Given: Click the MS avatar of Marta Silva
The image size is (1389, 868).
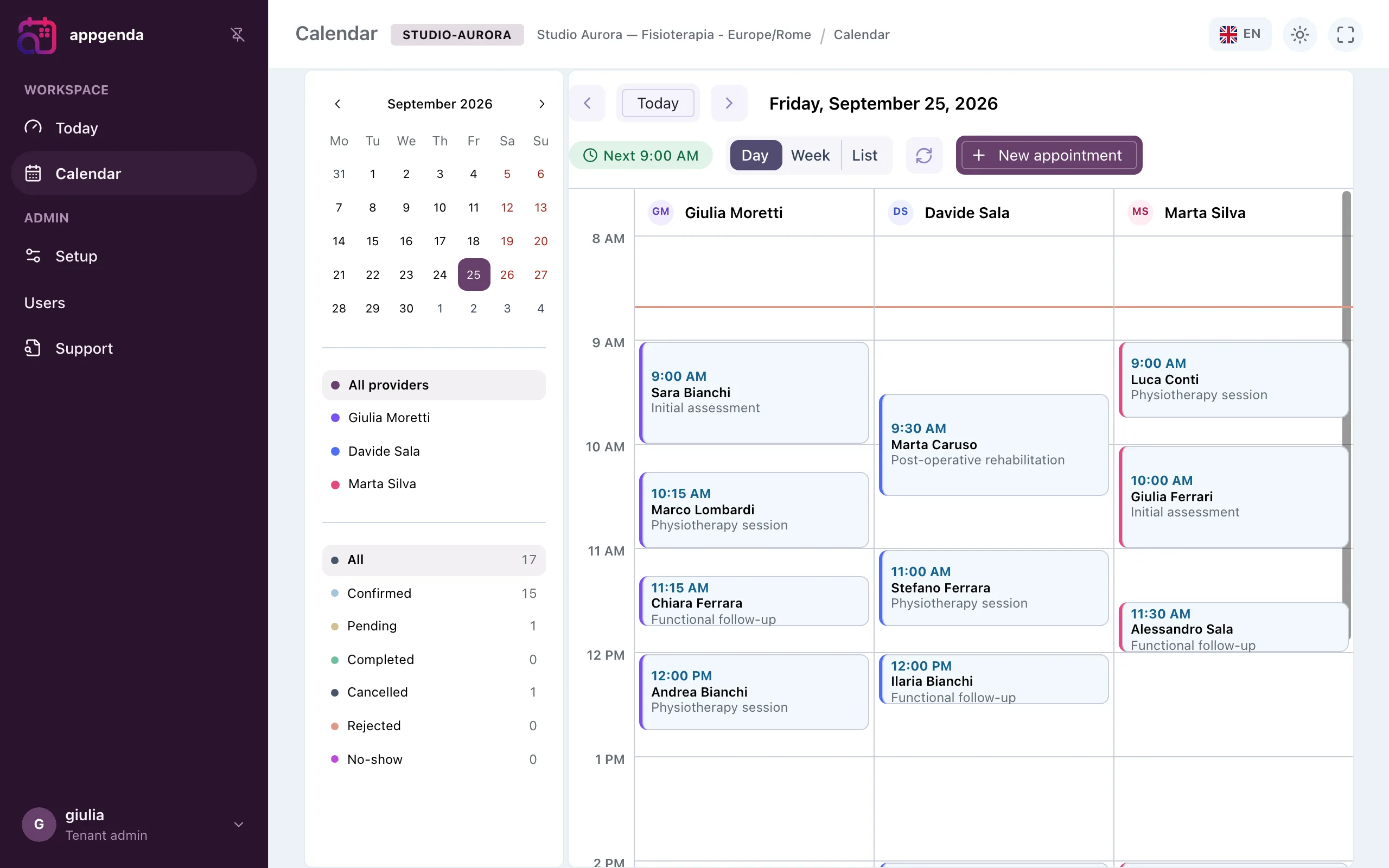Looking at the screenshot, I should (1140, 212).
